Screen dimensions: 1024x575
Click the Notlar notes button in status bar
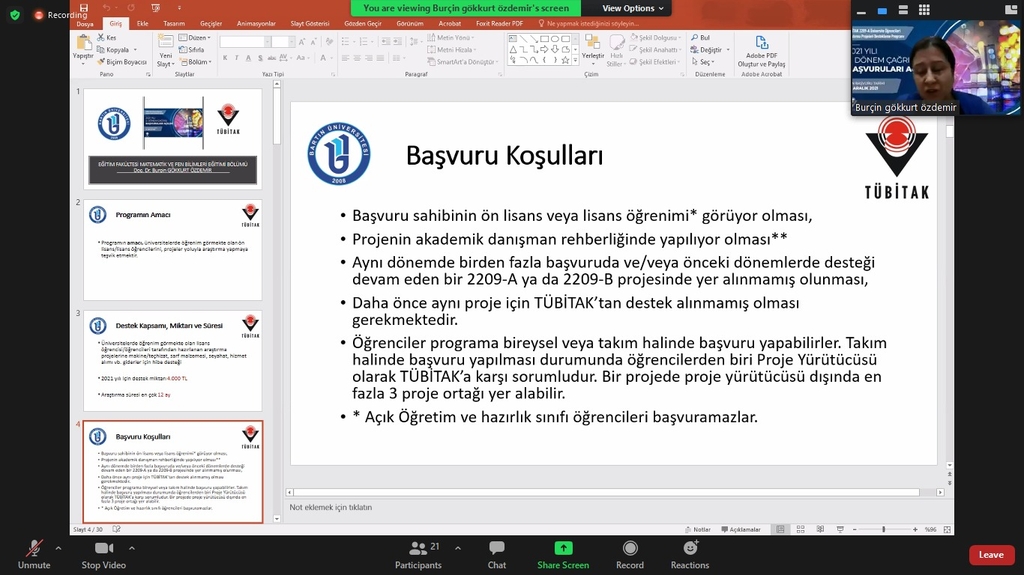697,529
